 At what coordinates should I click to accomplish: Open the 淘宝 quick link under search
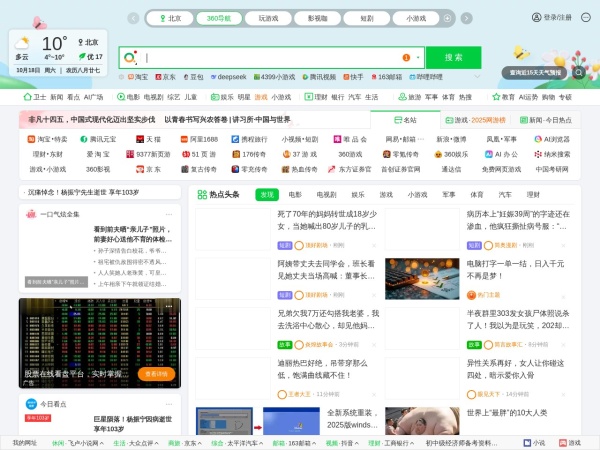tap(138, 77)
